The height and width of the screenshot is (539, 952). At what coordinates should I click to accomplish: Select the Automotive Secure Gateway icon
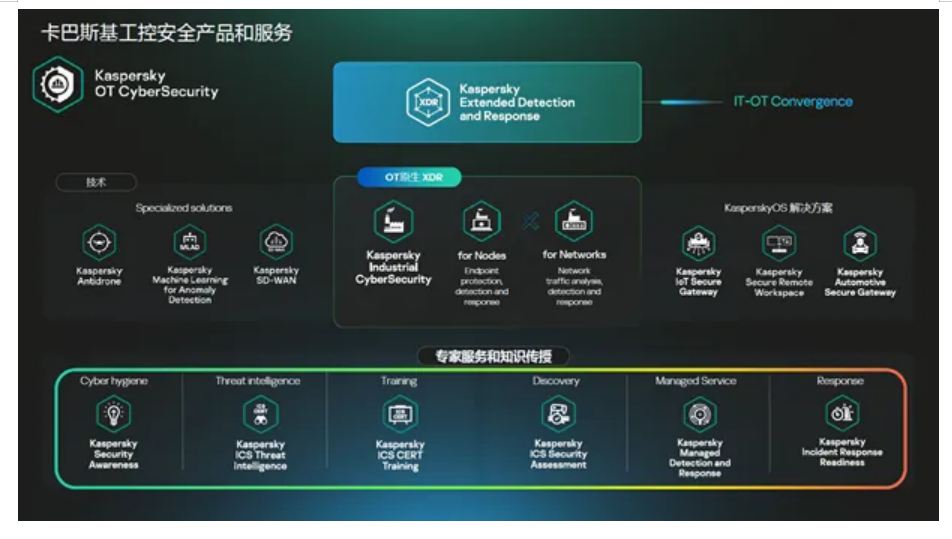pos(859,244)
